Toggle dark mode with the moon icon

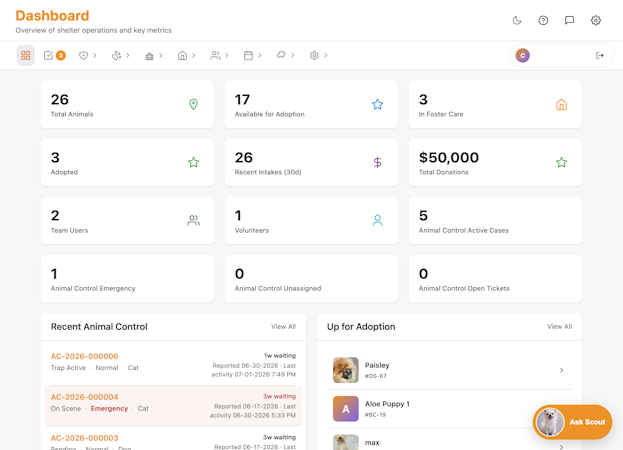click(517, 20)
